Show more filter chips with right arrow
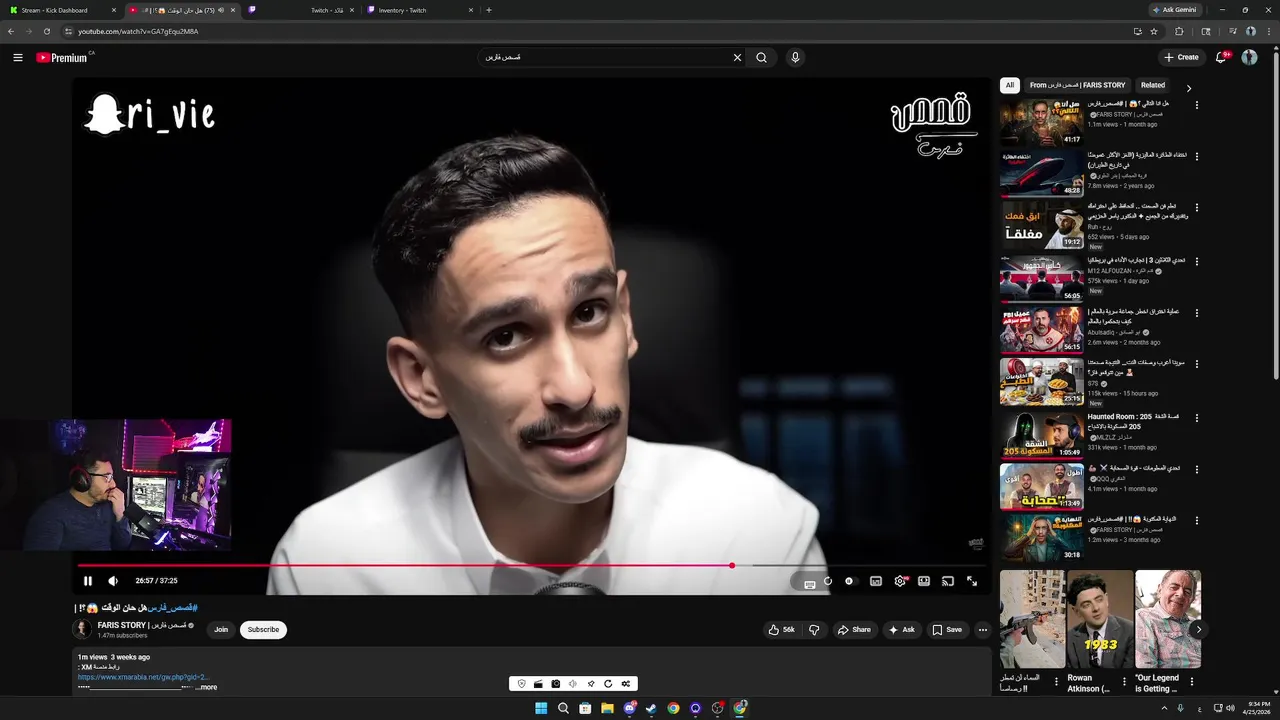The height and width of the screenshot is (720, 1280). (1189, 88)
